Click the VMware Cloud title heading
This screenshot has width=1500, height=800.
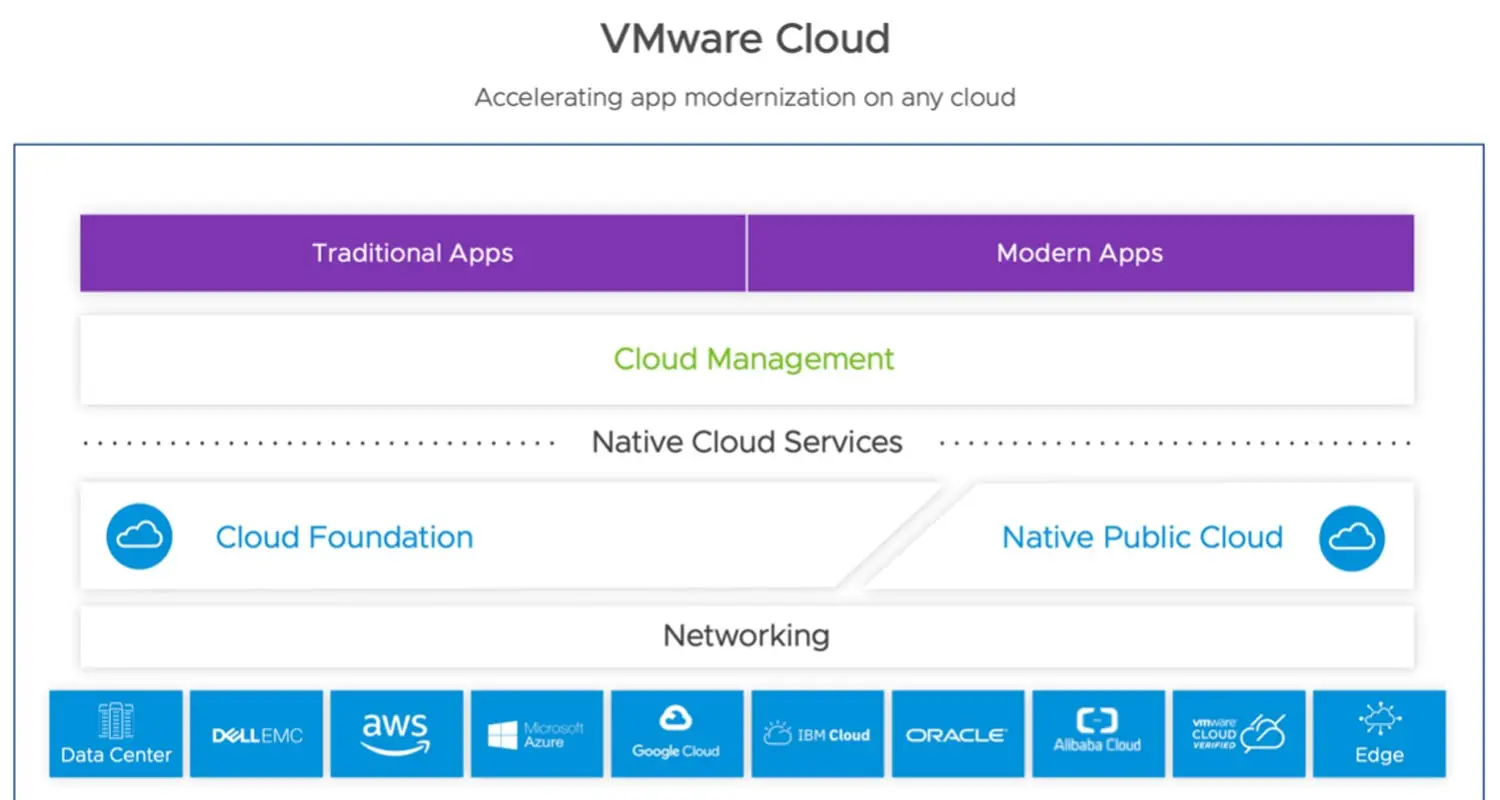(746, 38)
